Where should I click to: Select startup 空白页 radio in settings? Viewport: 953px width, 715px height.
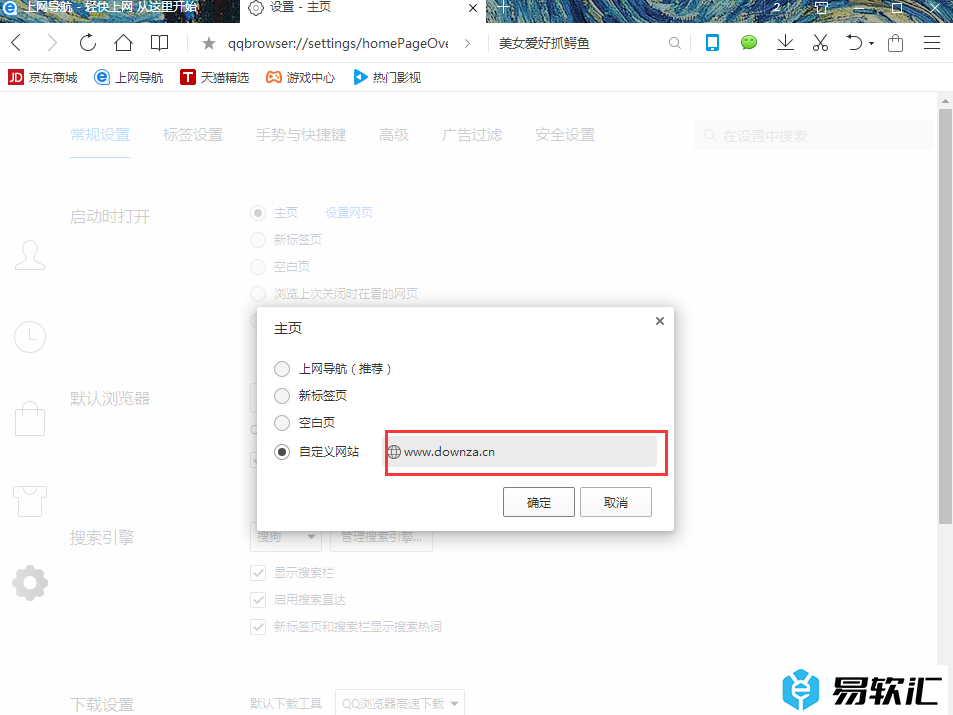258,266
